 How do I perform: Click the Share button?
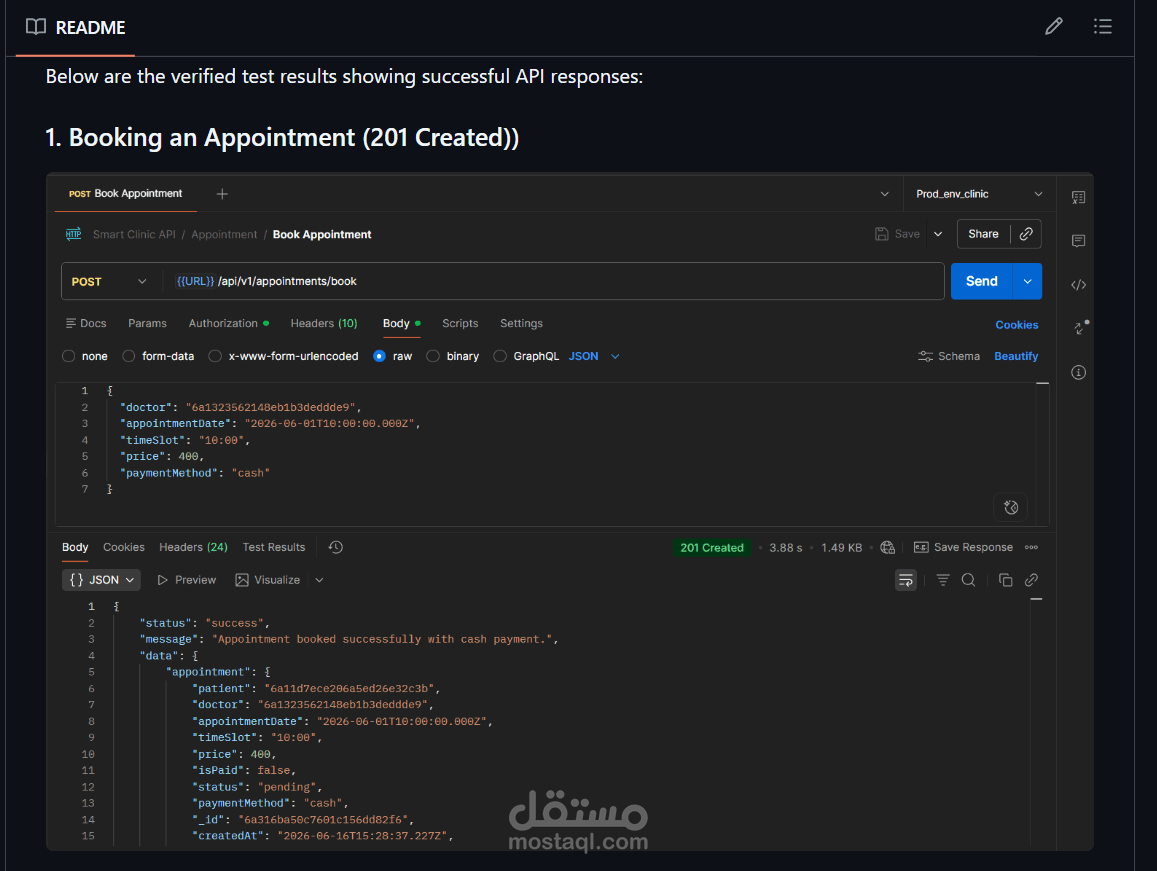[983, 234]
